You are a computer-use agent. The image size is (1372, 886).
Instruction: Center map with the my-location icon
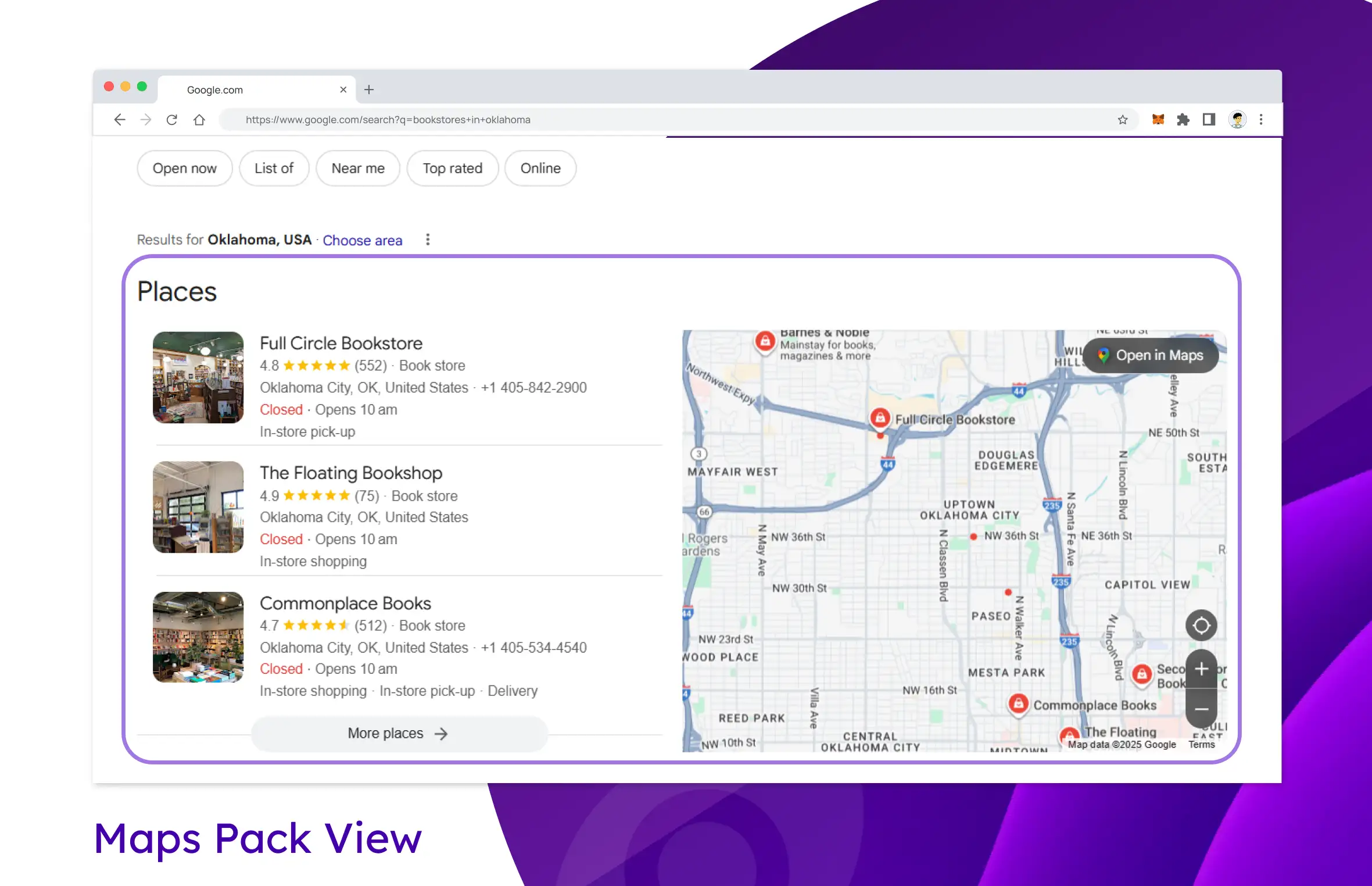[x=1201, y=626]
